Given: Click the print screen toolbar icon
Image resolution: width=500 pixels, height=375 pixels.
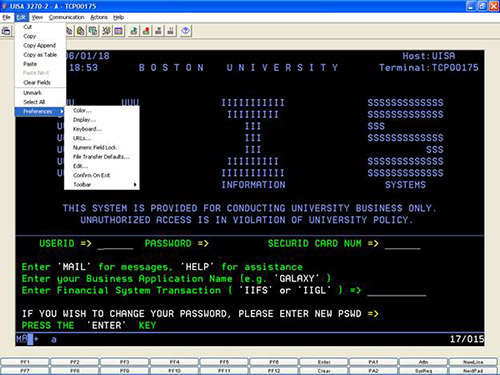Looking at the screenshot, I should tap(6, 31).
